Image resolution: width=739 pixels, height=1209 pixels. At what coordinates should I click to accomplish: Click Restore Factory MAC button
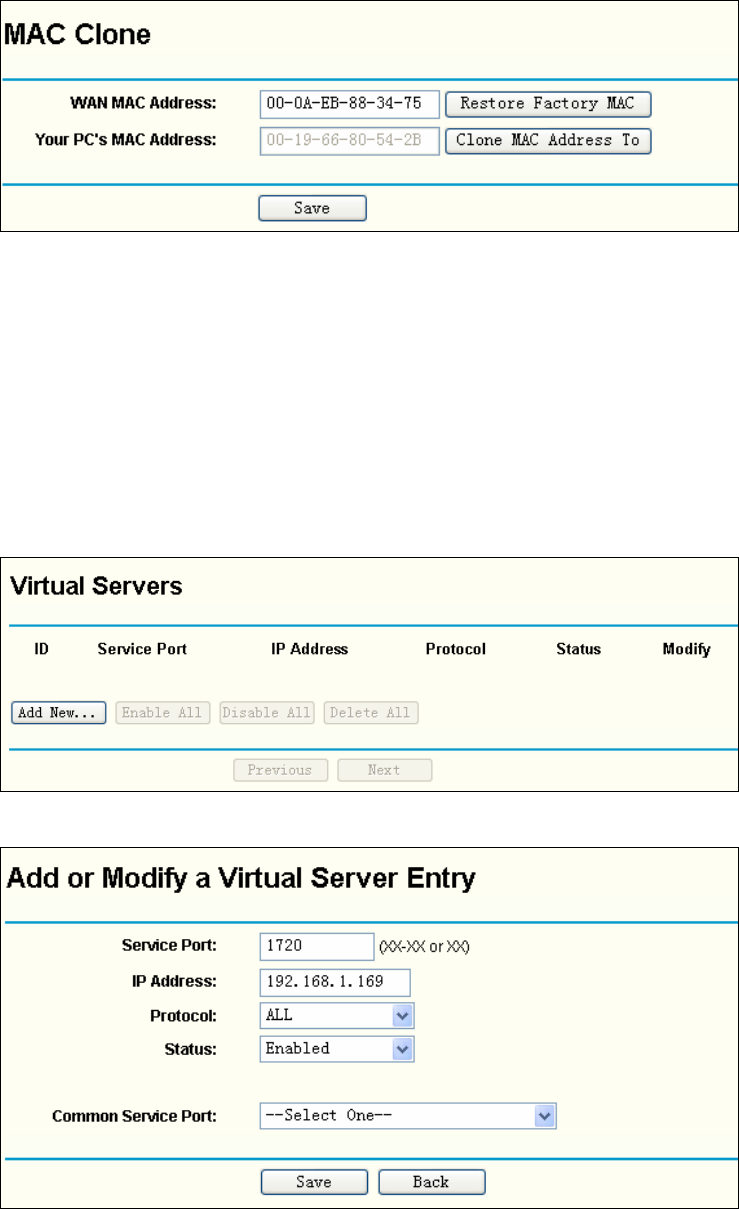(547, 104)
